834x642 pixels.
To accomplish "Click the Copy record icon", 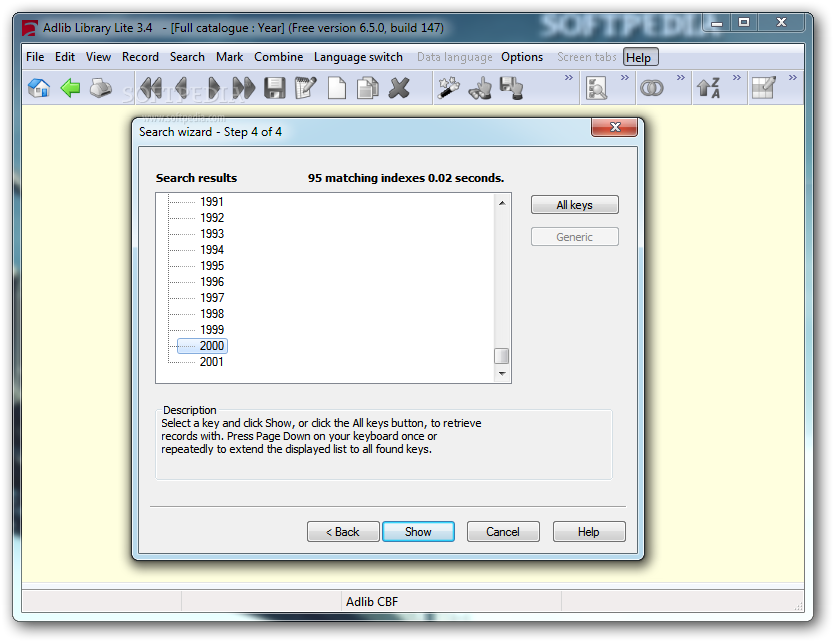I will click(x=368, y=88).
